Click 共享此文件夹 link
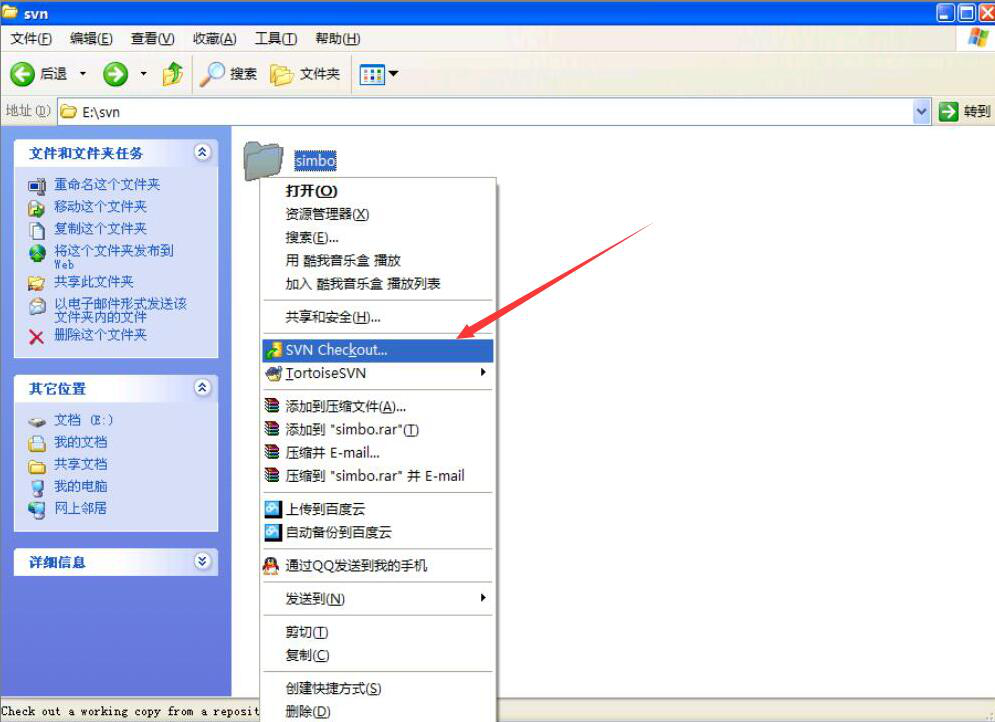 [x=94, y=282]
